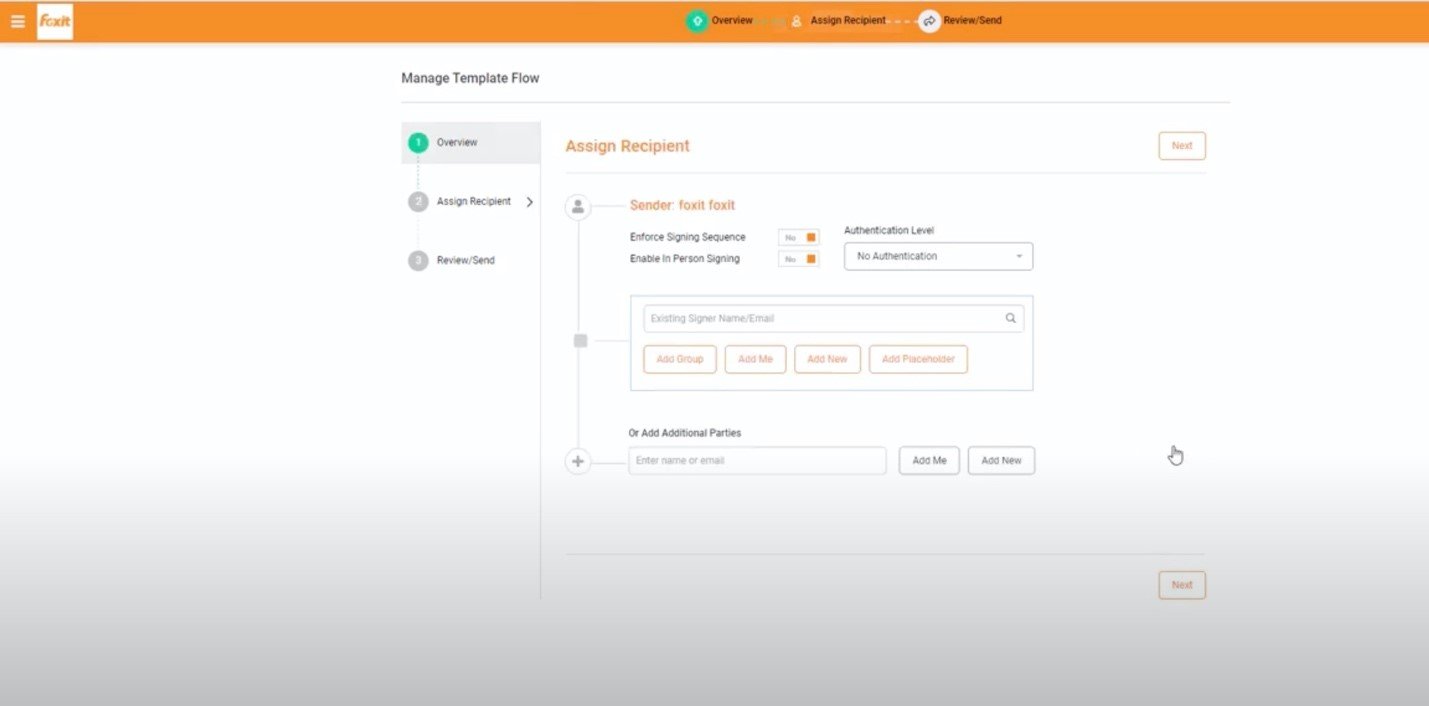
Task: Click the Manage Template Flow title
Action: click(470, 78)
